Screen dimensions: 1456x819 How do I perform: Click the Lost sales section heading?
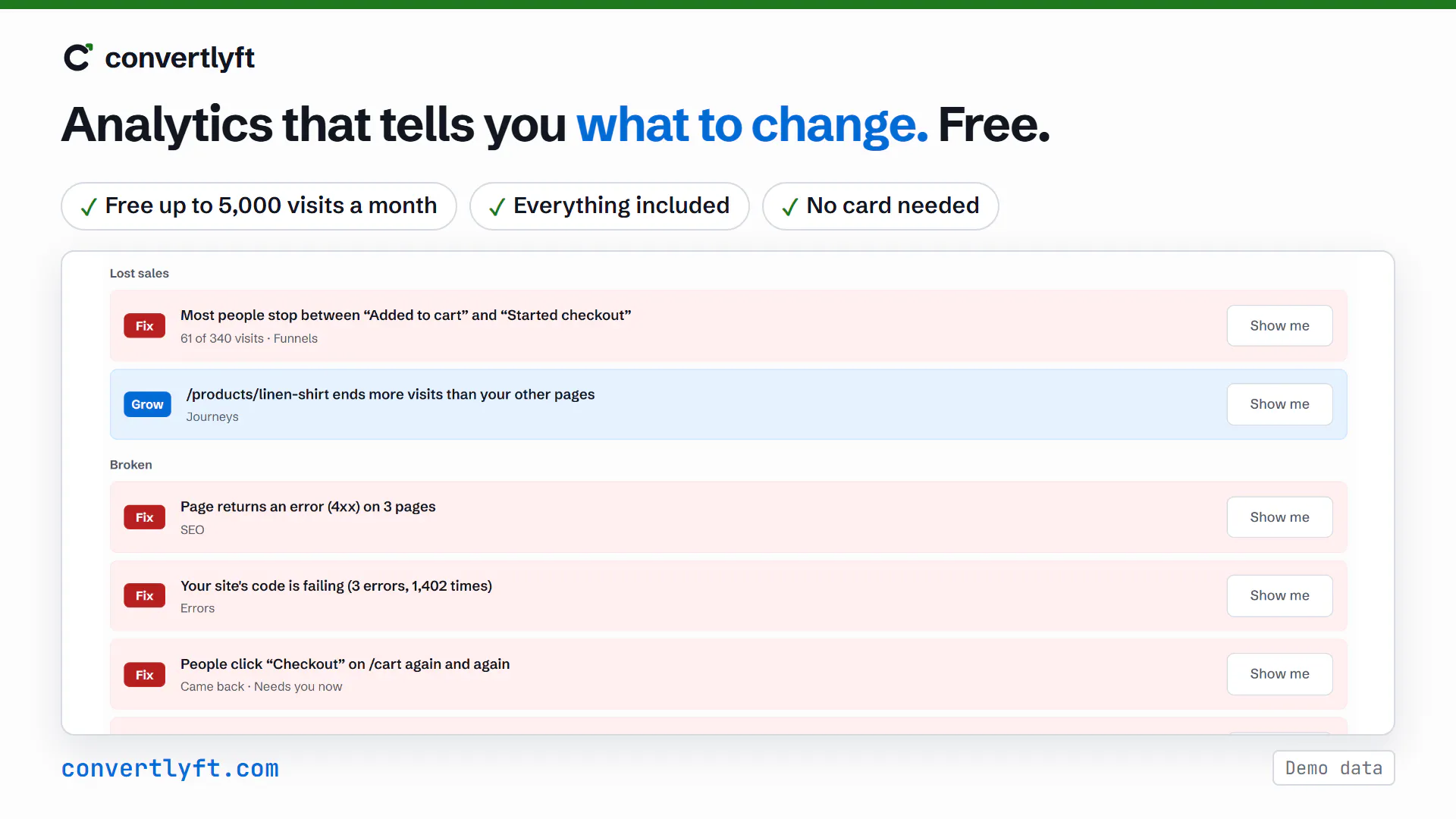click(140, 273)
